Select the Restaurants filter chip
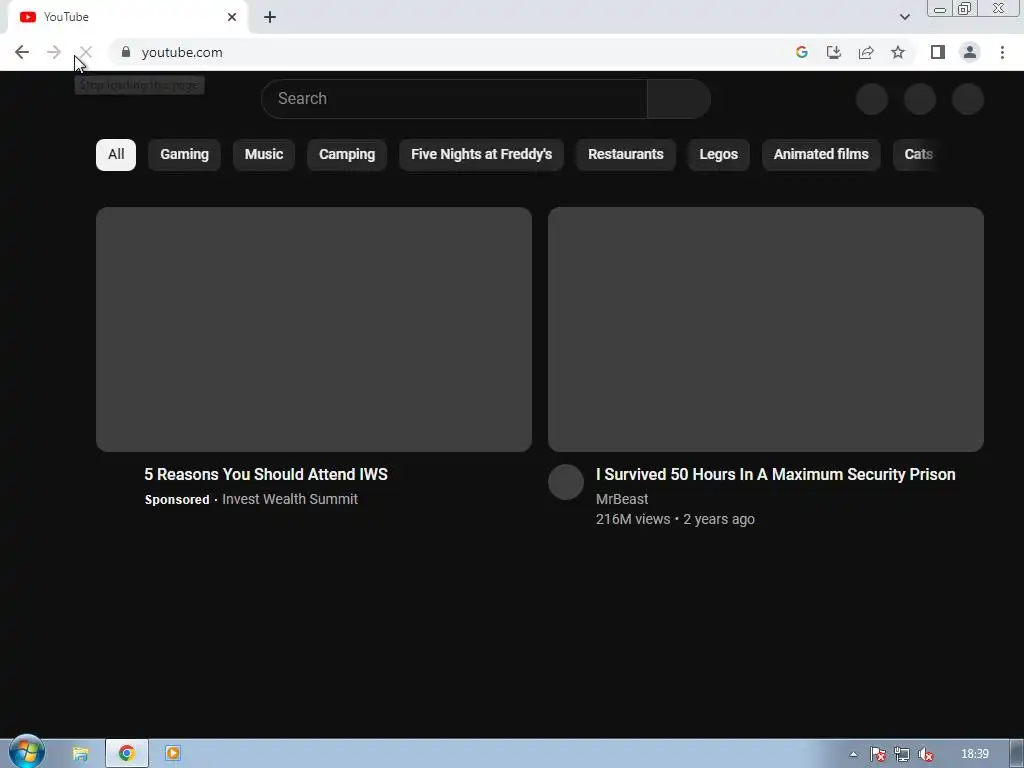The image size is (1024, 768). pos(626,155)
